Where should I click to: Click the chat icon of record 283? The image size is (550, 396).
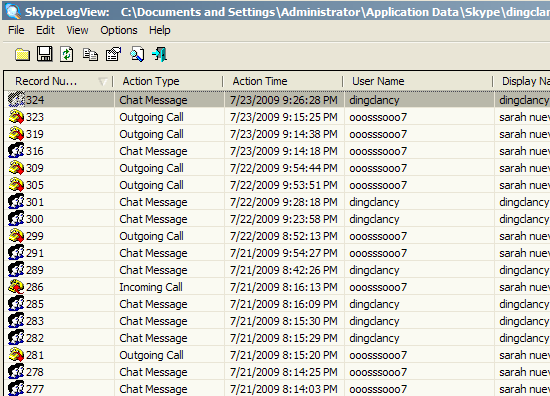click(x=16, y=321)
